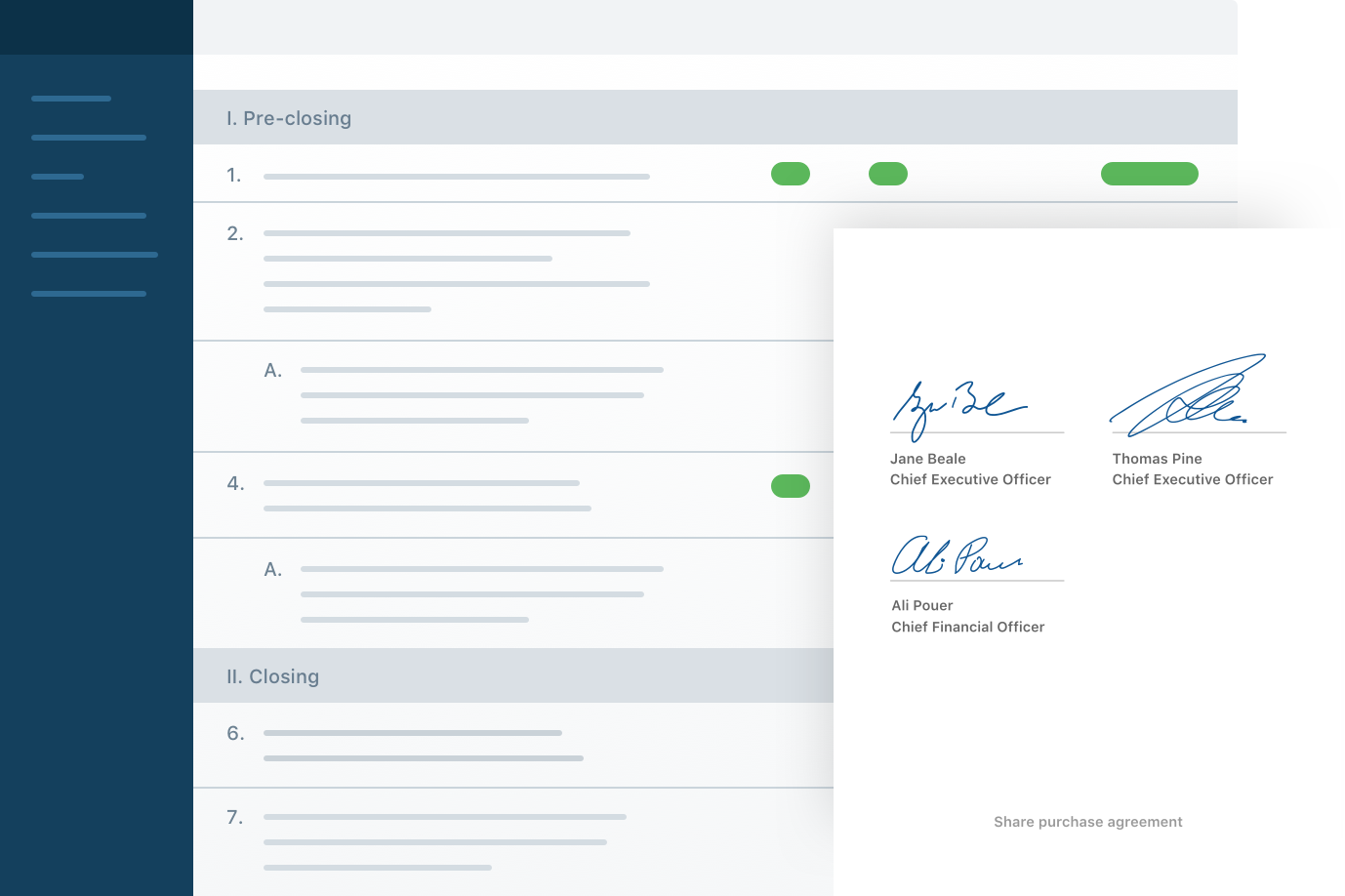Open checklist item 2 row
This screenshot has width=1345, height=896.
(x=513, y=271)
